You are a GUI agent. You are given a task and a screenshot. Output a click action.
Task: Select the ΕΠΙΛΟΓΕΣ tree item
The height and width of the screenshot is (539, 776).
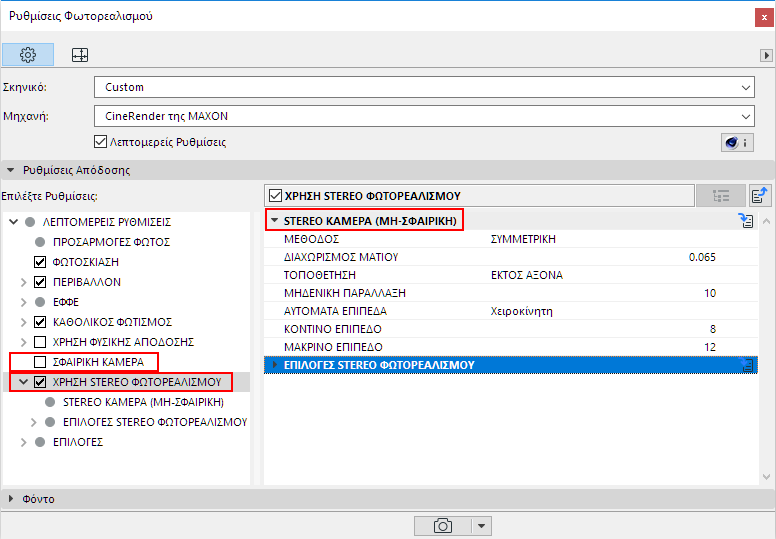(x=78, y=442)
